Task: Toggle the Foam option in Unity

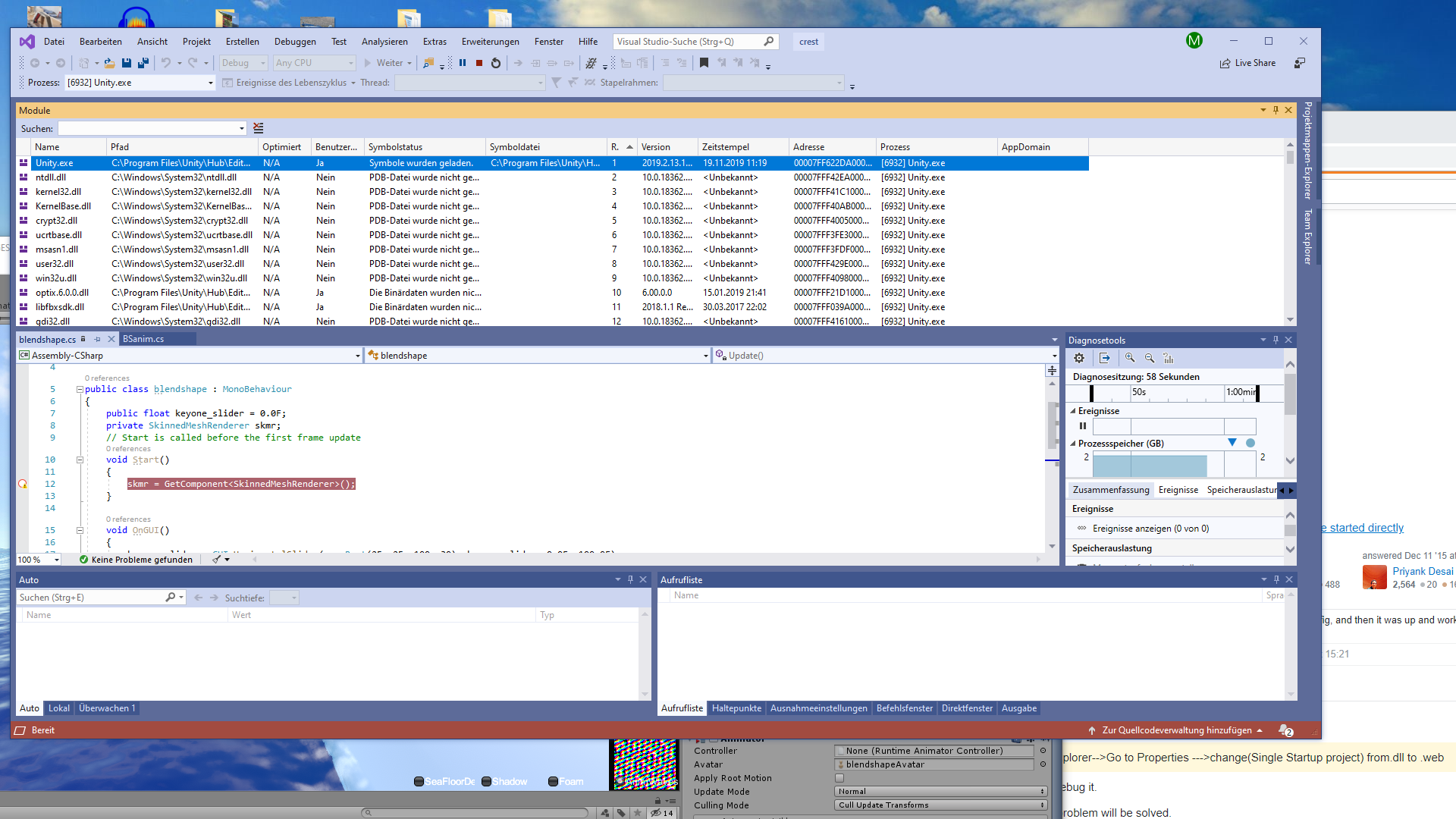Action: point(554,781)
